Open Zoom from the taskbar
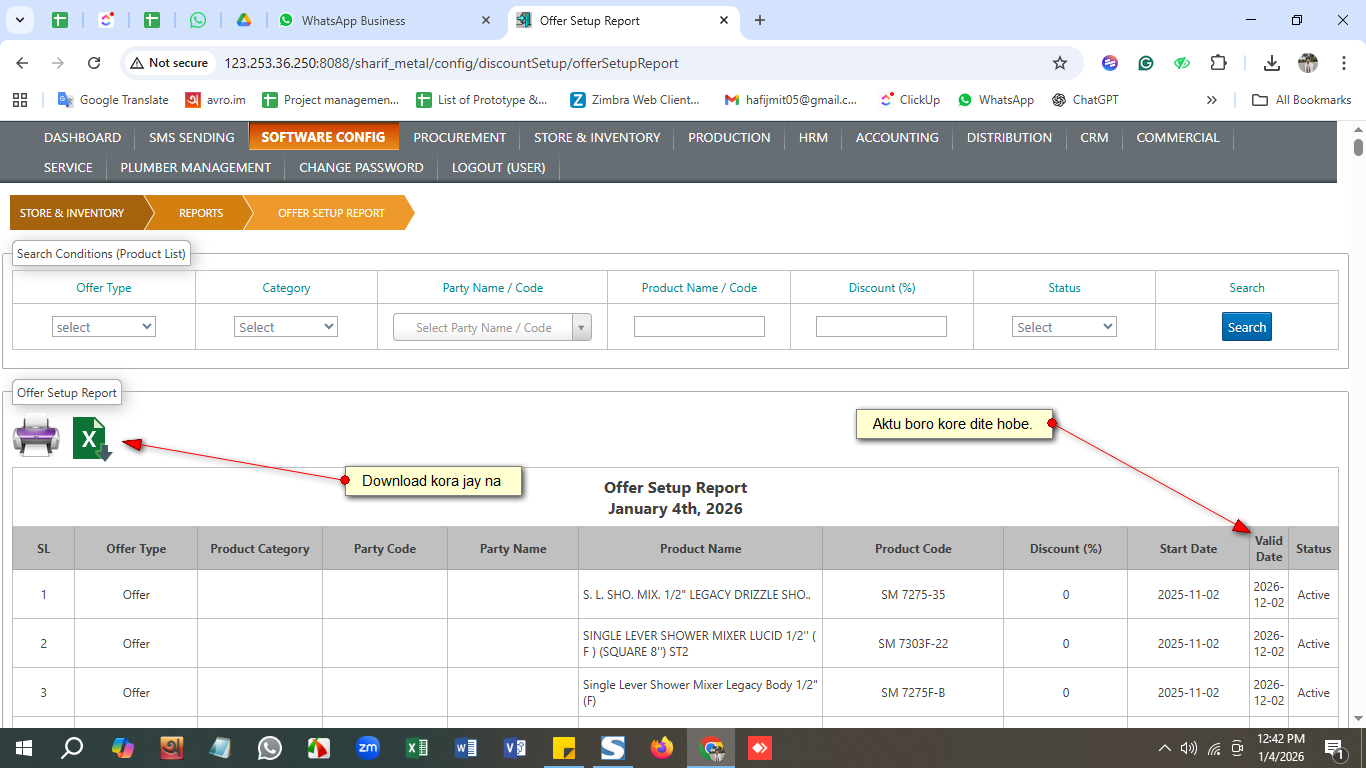 (368, 748)
